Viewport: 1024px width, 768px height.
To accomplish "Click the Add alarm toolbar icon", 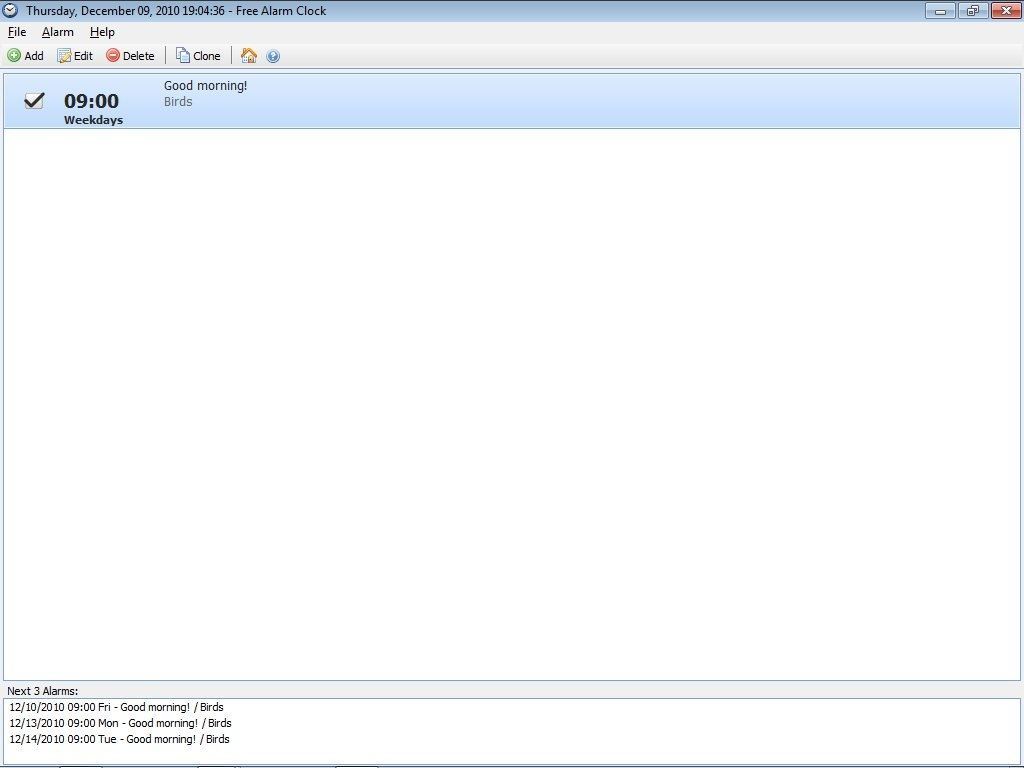I will 14,56.
